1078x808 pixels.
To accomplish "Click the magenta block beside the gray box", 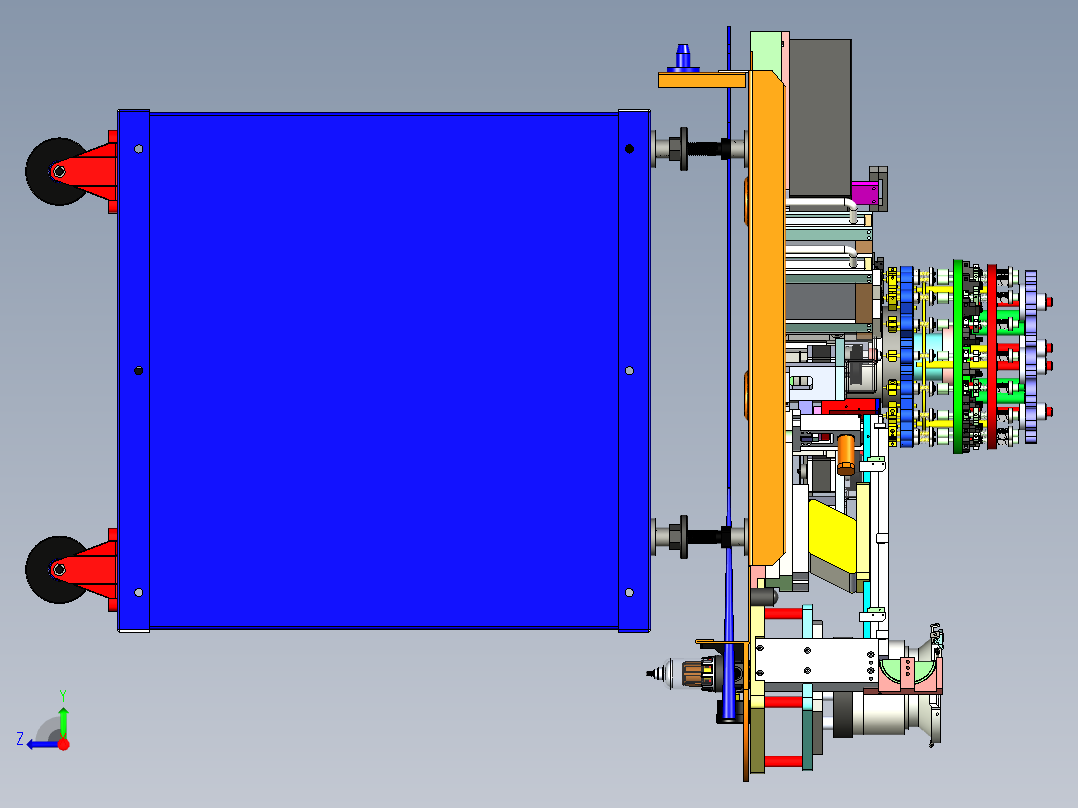I will click(x=864, y=193).
